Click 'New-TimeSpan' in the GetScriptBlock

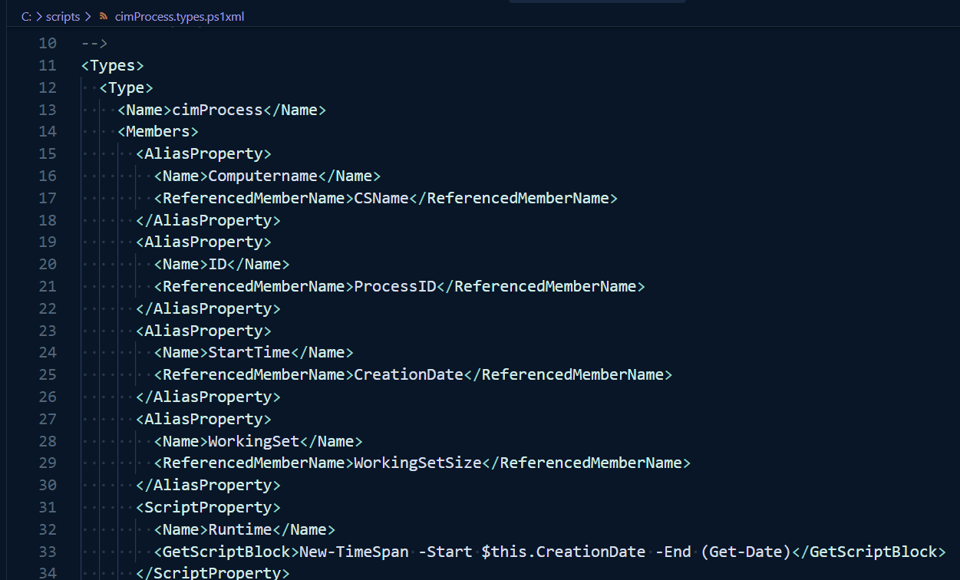coord(354,552)
